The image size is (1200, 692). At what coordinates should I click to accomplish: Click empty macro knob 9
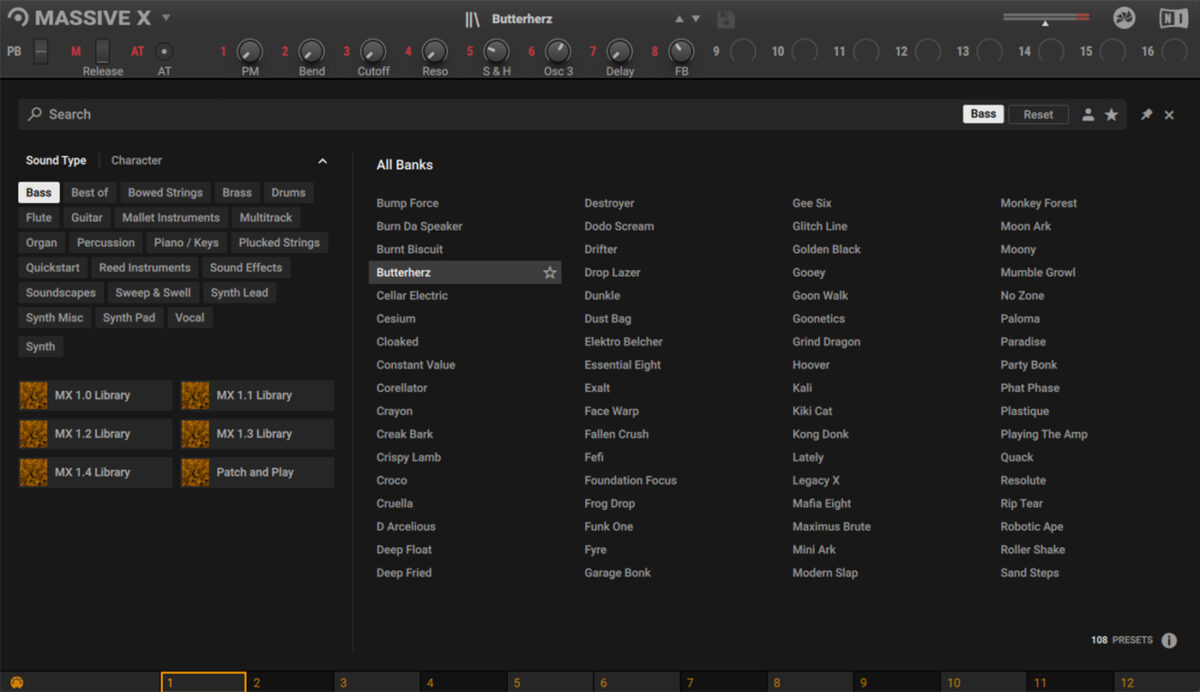[x=743, y=52]
